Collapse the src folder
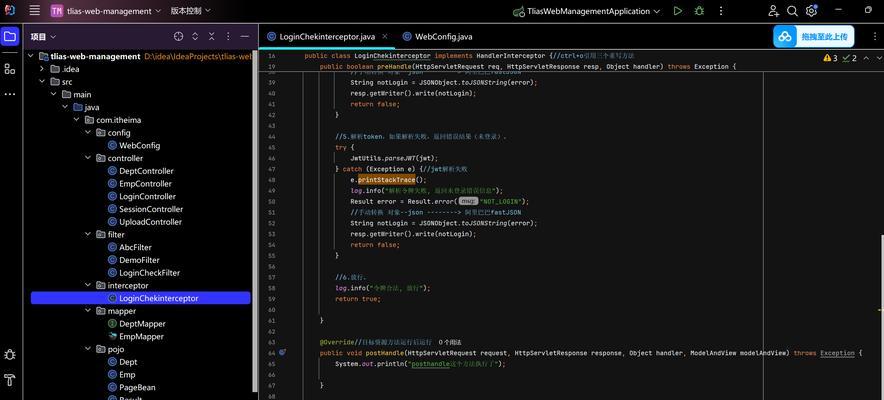Viewport: 884px width, 400px height. pos(42,82)
